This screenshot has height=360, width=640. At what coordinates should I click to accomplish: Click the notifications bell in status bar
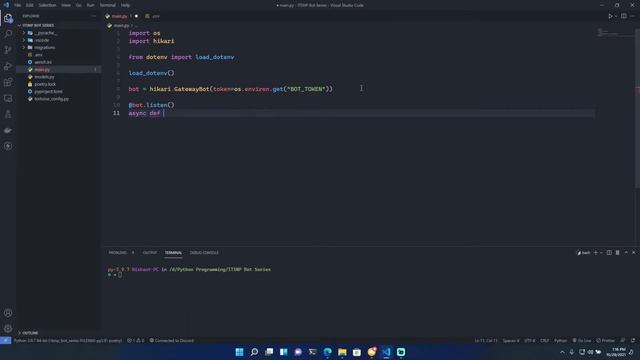click(633, 340)
